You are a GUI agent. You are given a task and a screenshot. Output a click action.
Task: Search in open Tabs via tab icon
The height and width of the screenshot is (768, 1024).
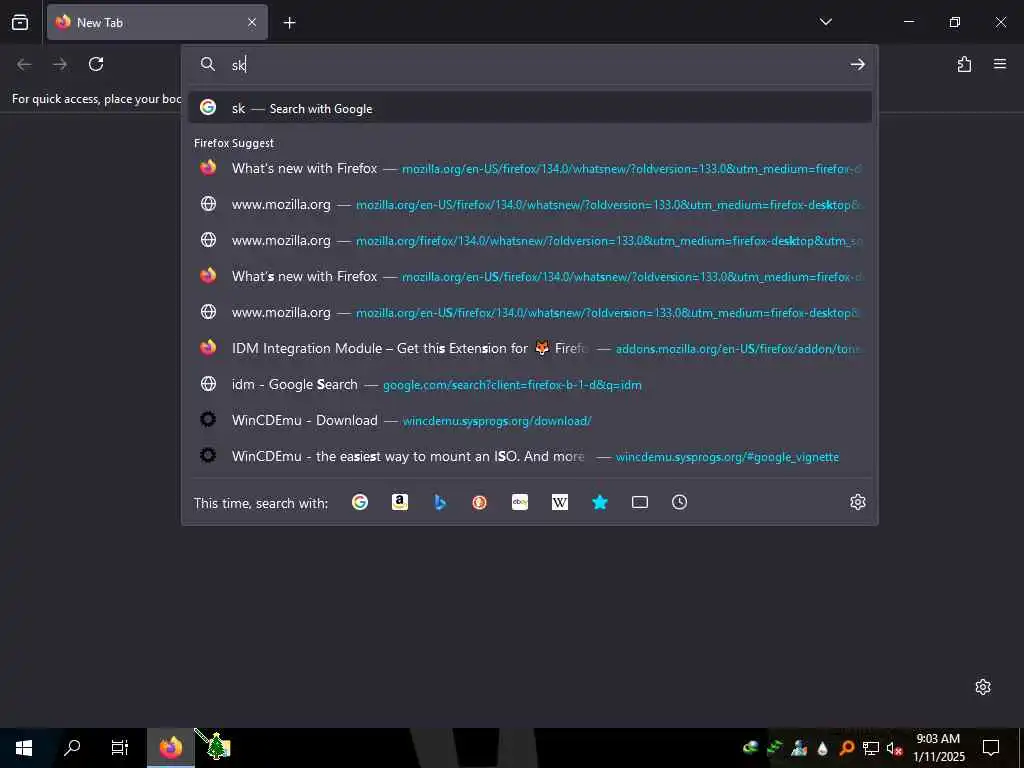640,502
